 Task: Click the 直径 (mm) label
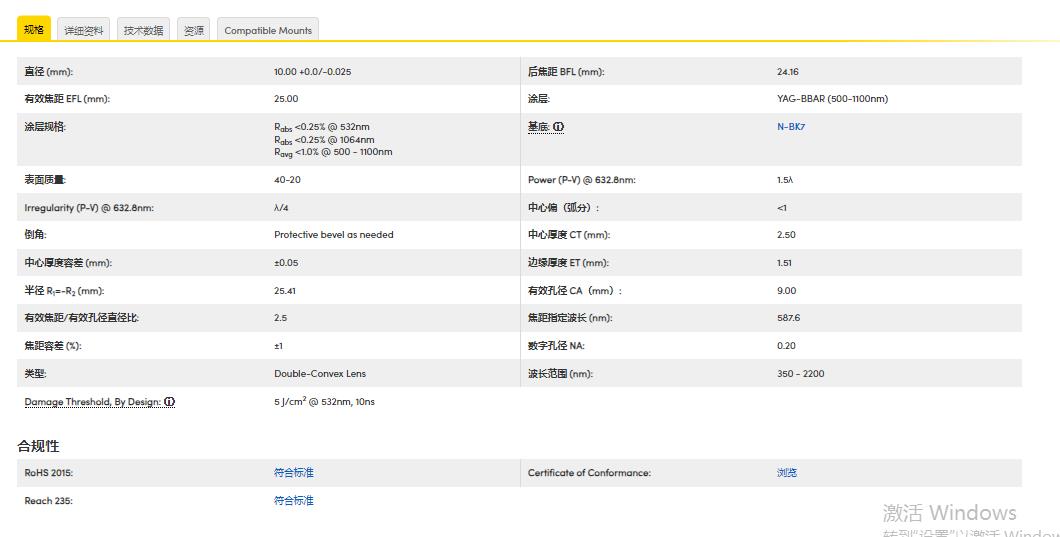click(49, 71)
